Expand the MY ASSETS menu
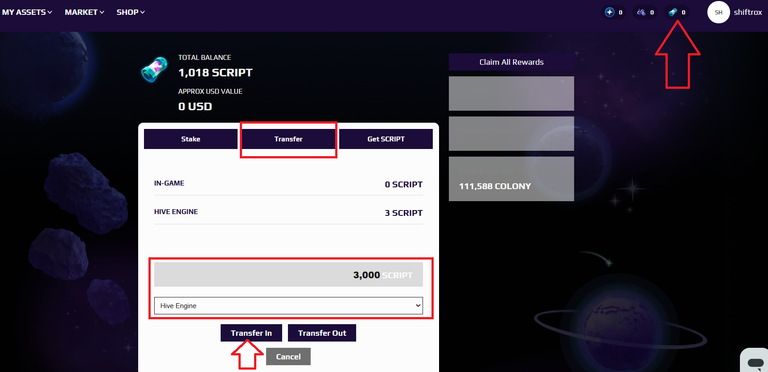This screenshot has height=372, width=768. tap(26, 12)
